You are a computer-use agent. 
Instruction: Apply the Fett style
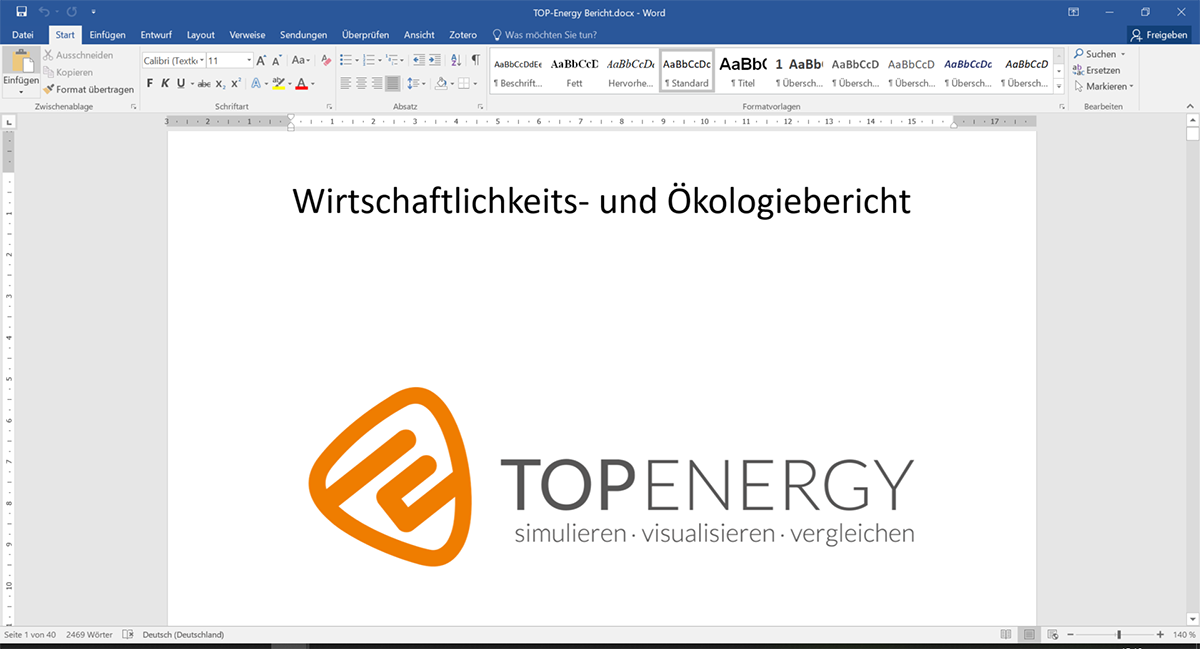574,72
